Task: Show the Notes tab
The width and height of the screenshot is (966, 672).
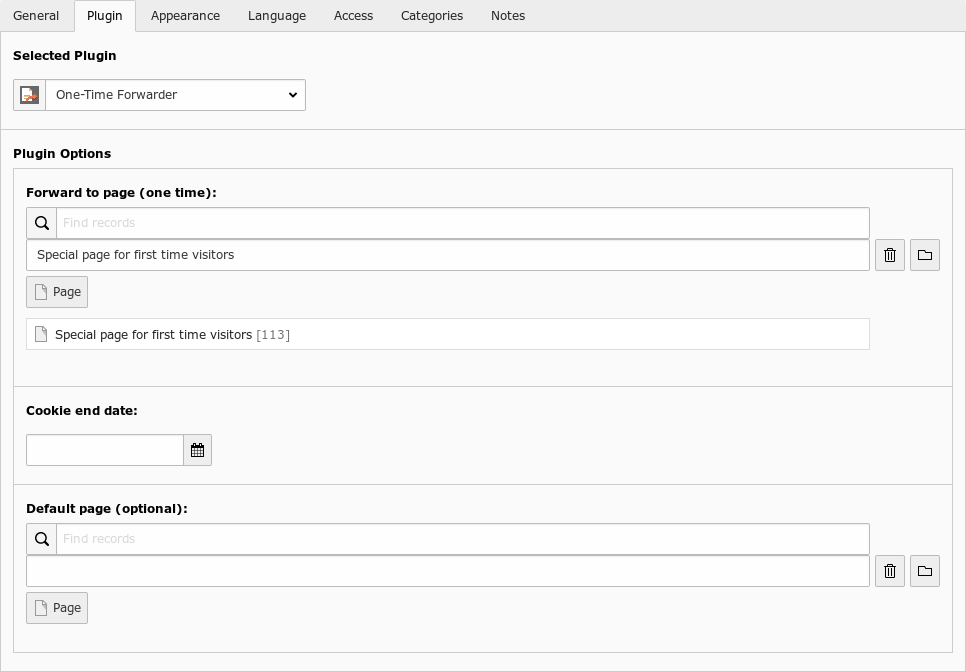Action: pyautogui.click(x=508, y=16)
